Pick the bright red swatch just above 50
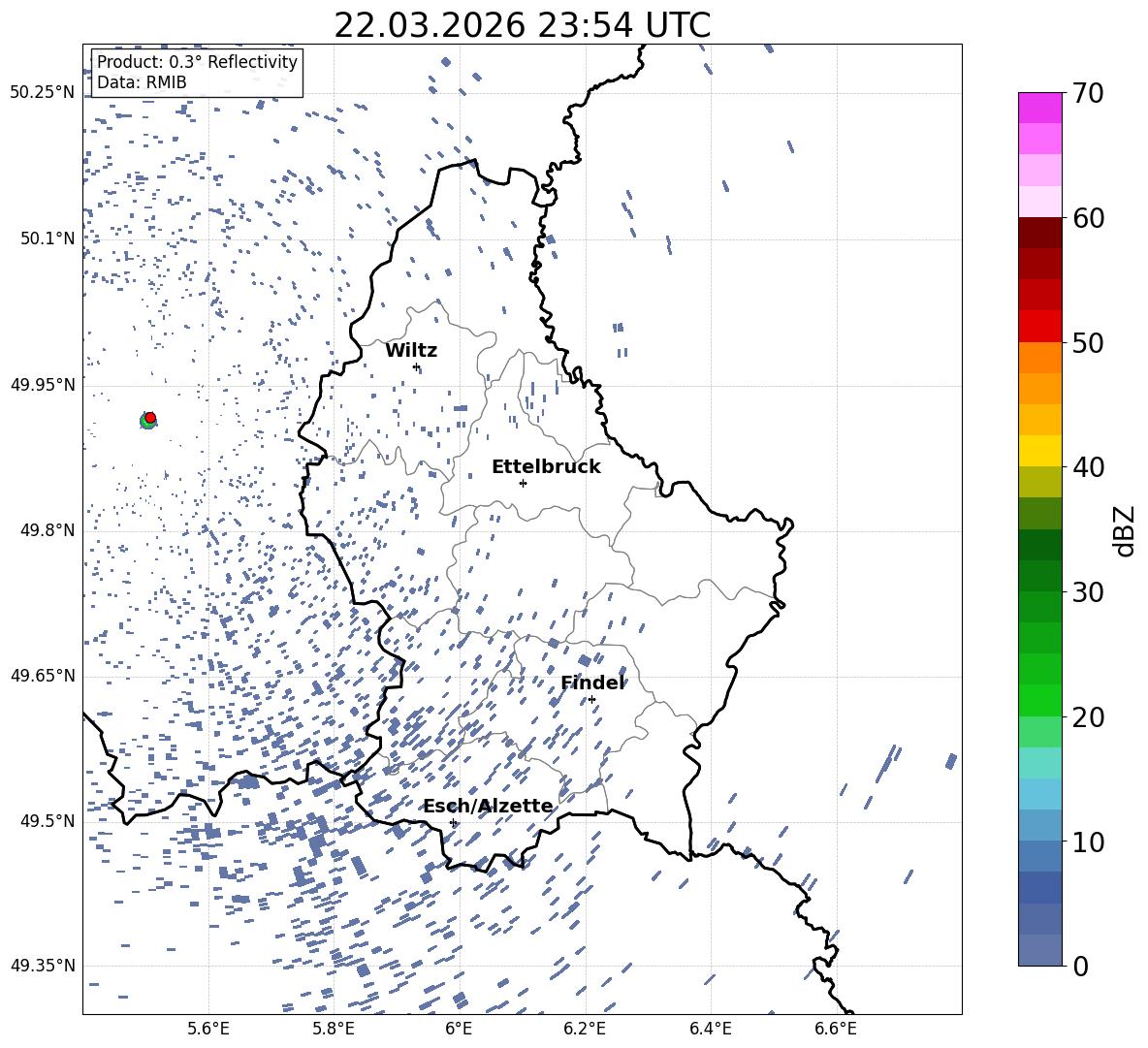1148x1048 pixels. [1040, 327]
